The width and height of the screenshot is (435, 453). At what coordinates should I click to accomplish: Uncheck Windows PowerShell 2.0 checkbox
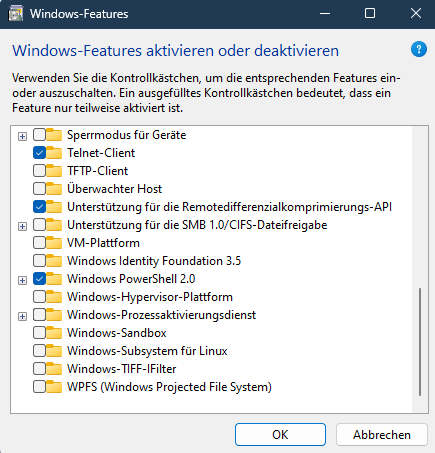[x=39, y=279]
